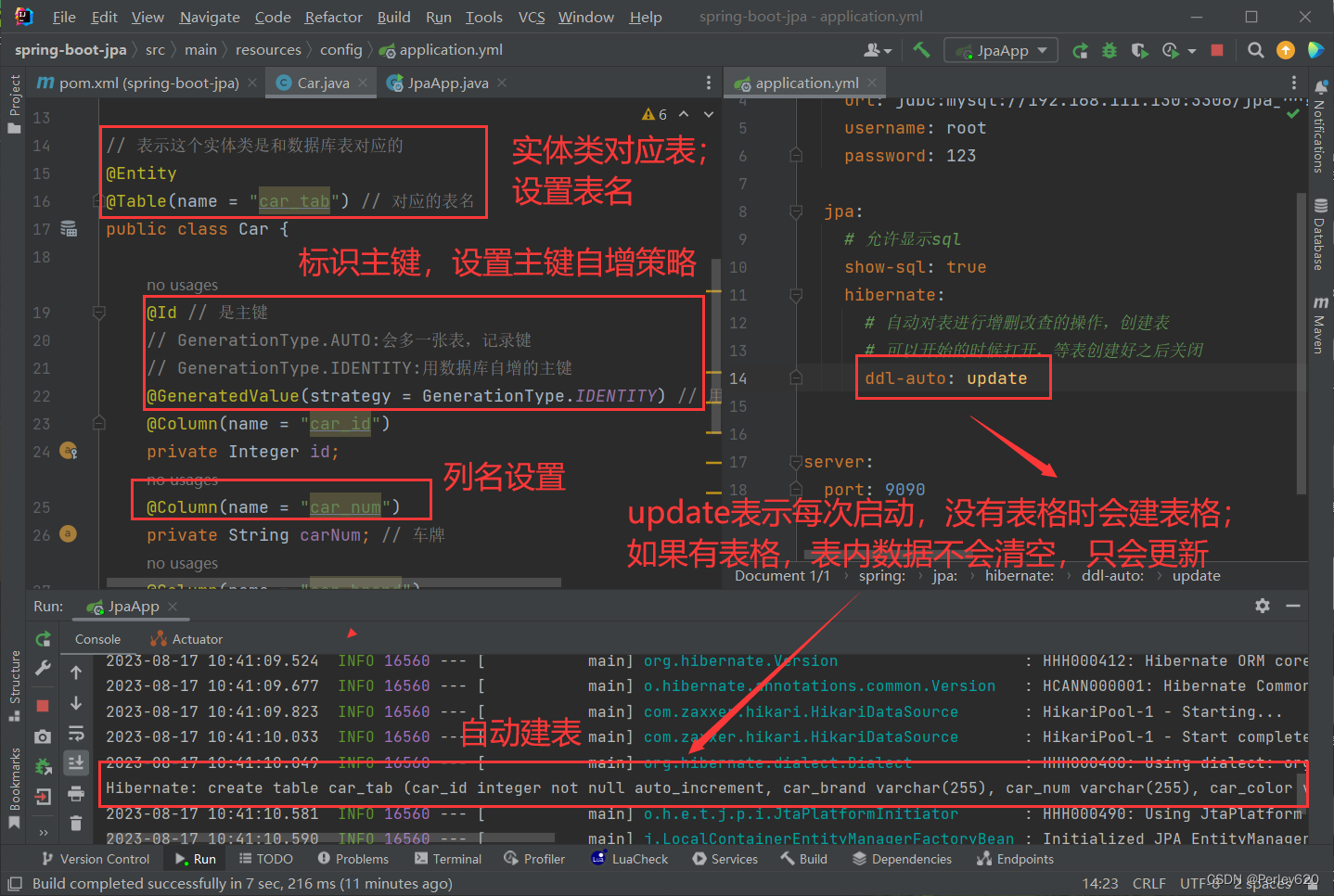Stop JpaApp in the Run panel

point(43,706)
